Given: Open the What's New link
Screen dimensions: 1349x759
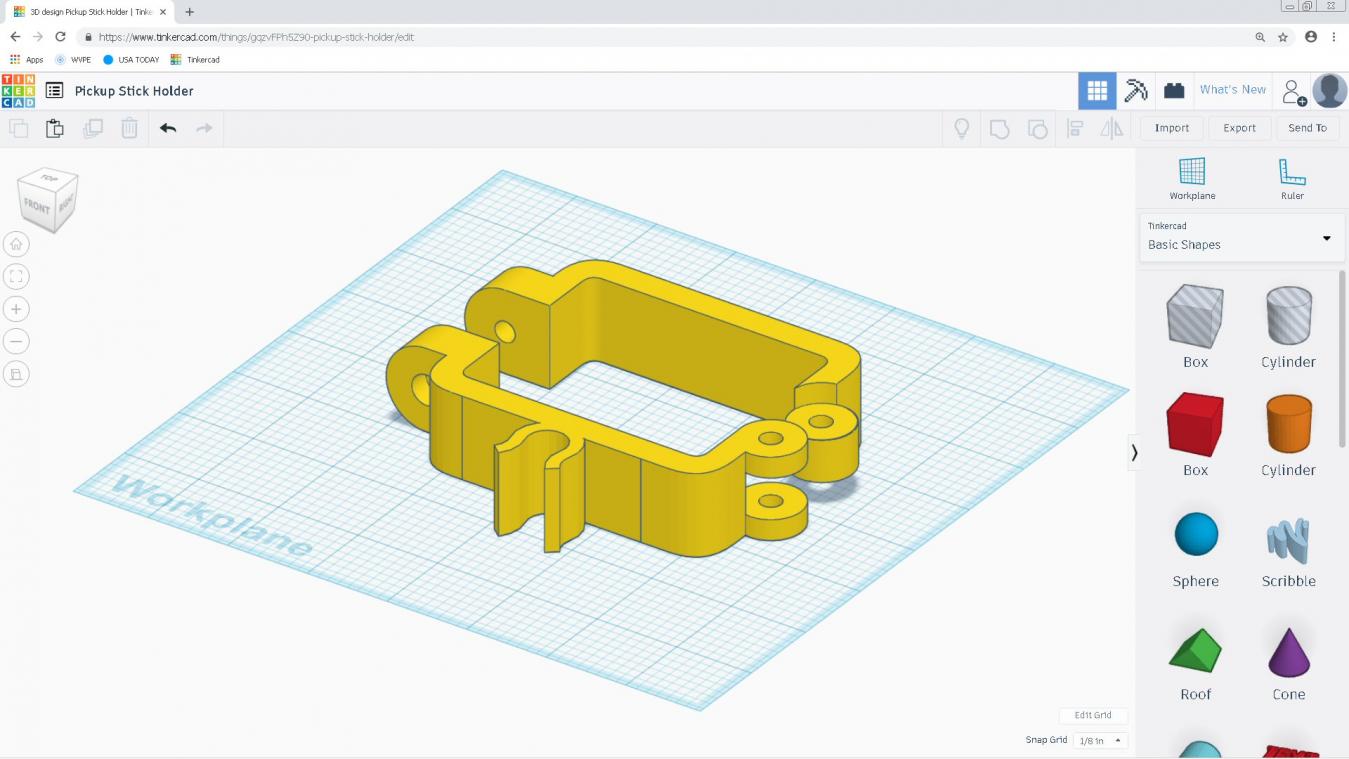Looking at the screenshot, I should [1233, 90].
